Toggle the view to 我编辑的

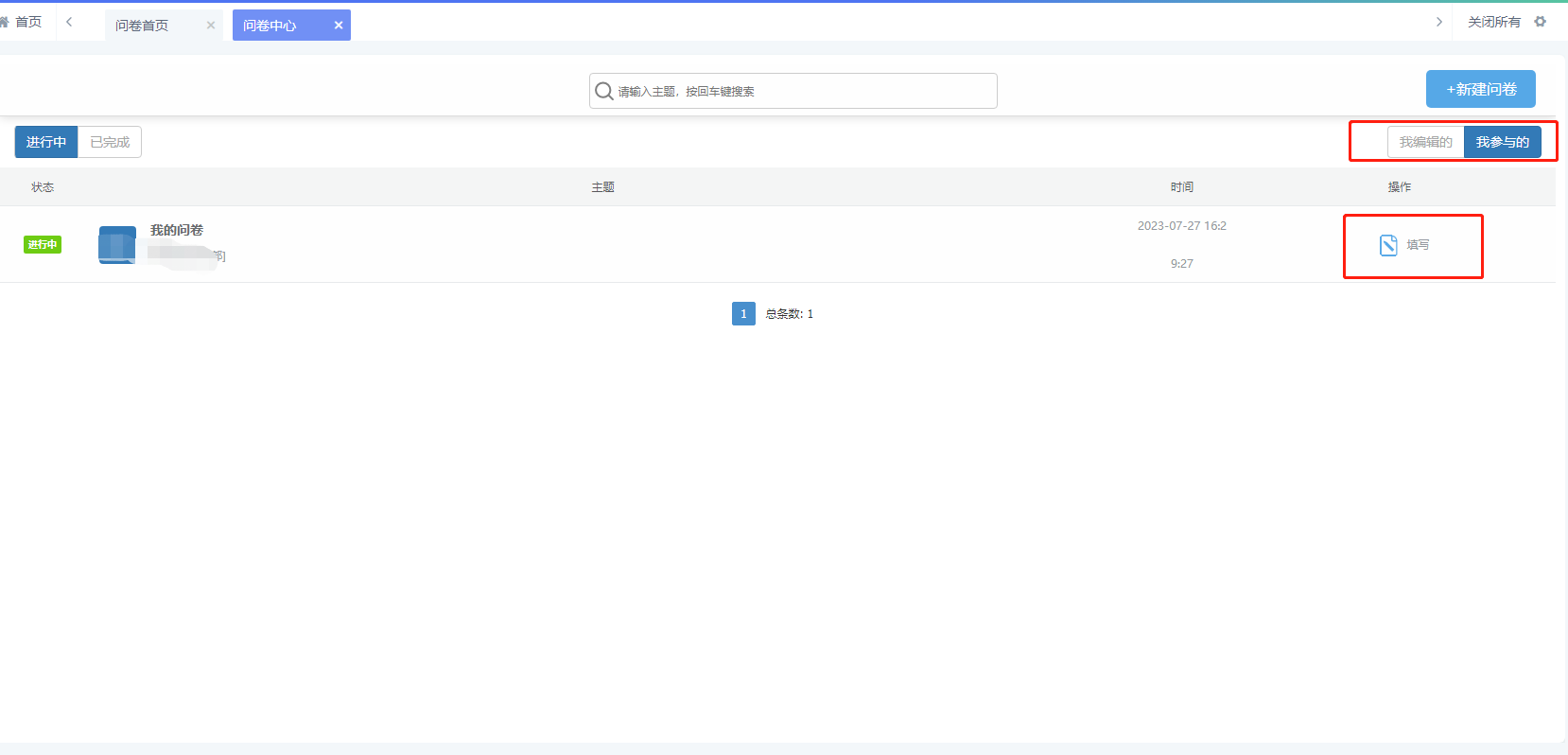tap(1425, 142)
